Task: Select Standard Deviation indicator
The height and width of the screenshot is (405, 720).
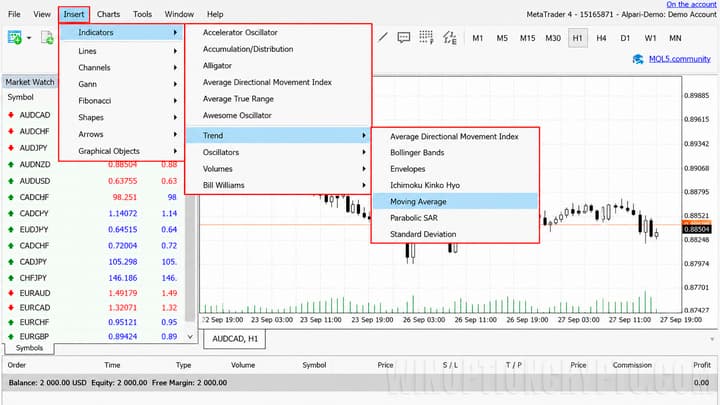Action: (x=455, y=234)
